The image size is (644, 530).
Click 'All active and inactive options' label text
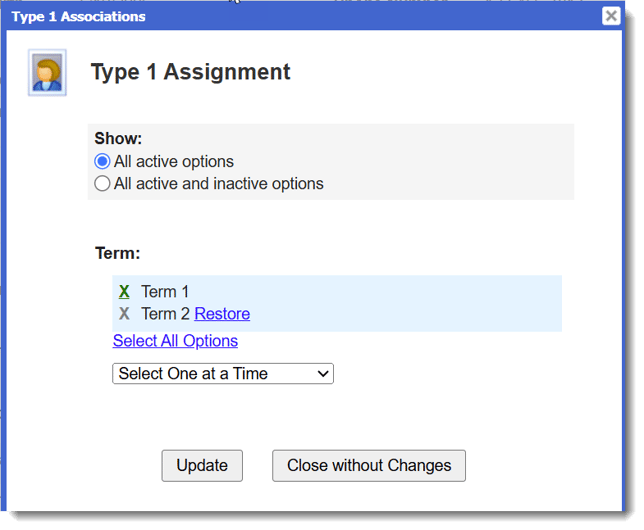[x=219, y=184]
